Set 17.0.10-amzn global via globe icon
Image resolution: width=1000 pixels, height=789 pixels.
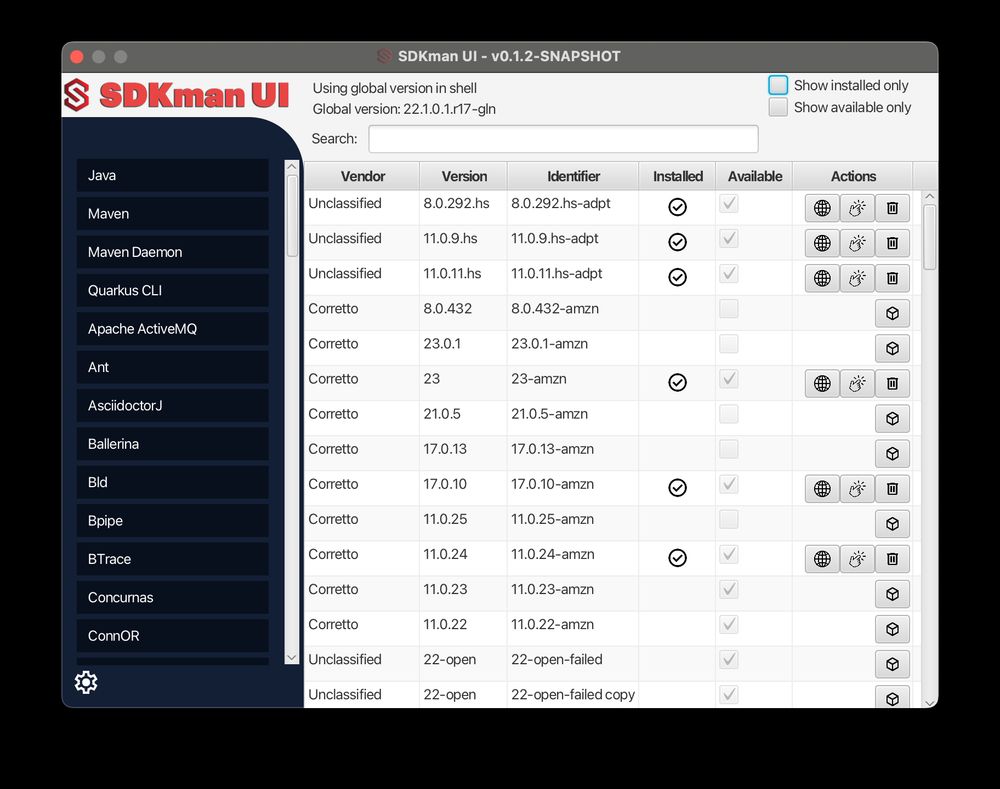coord(822,489)
